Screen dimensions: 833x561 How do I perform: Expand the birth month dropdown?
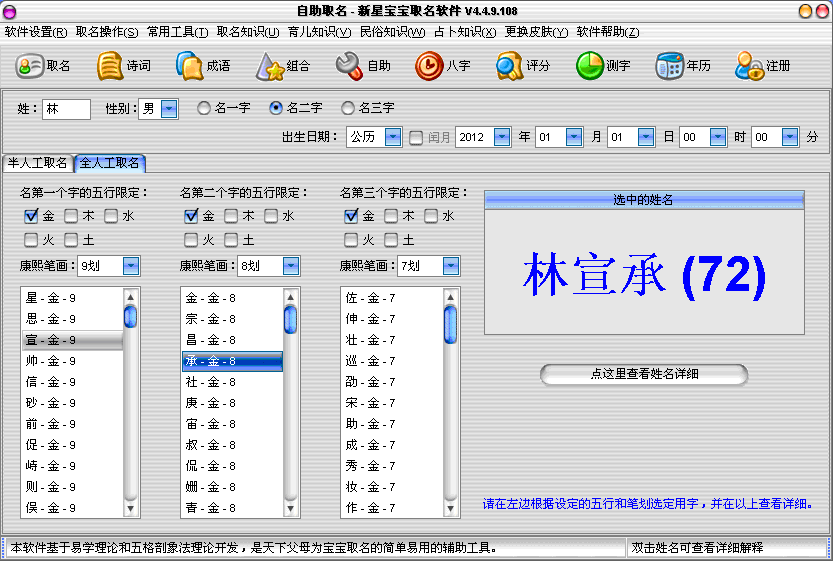tap(574, 137)
